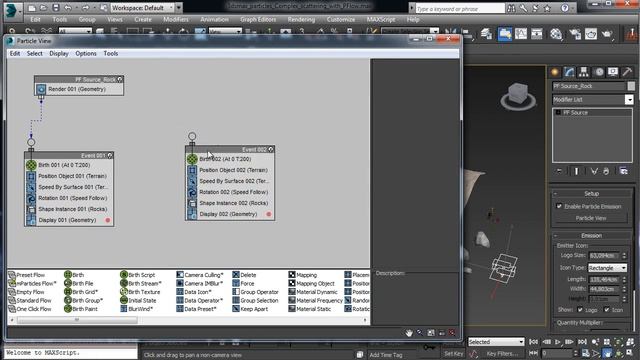Open the Rendering menu in main menu bar
The width and height of the screenshot is (640, 360).
pyautogui.click(x=301, y=20)
